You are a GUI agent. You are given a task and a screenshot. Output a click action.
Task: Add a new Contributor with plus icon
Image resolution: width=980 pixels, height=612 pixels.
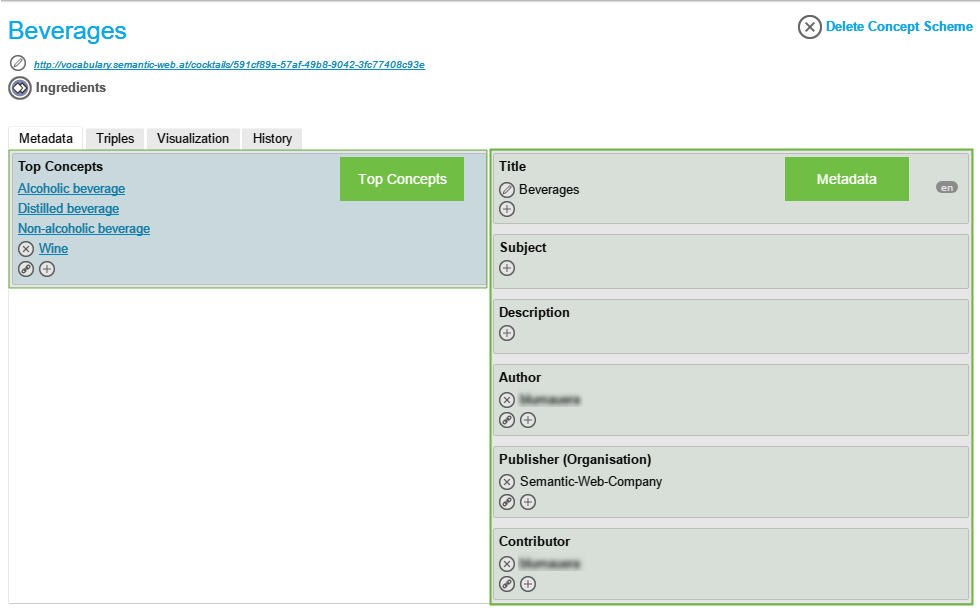point(528,584)
